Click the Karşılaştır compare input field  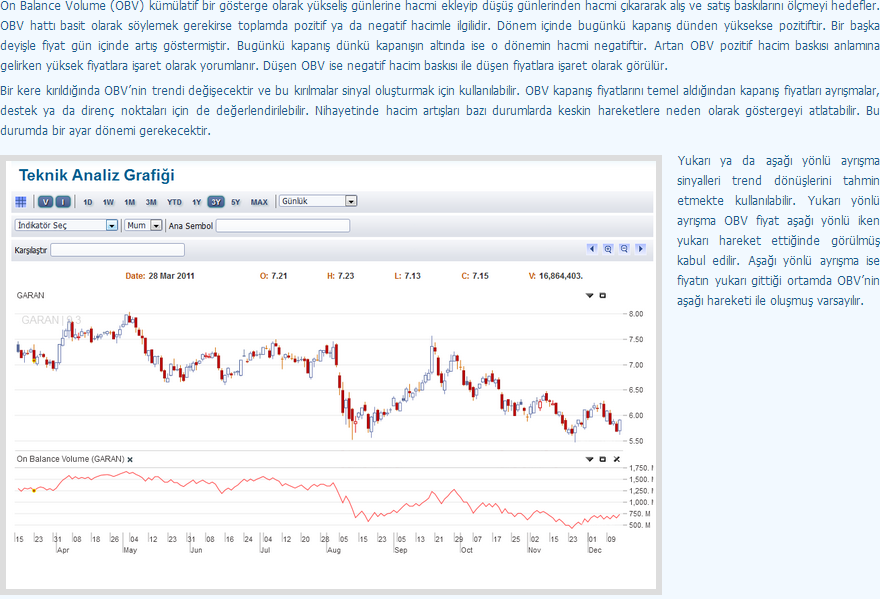click(117, 250)
